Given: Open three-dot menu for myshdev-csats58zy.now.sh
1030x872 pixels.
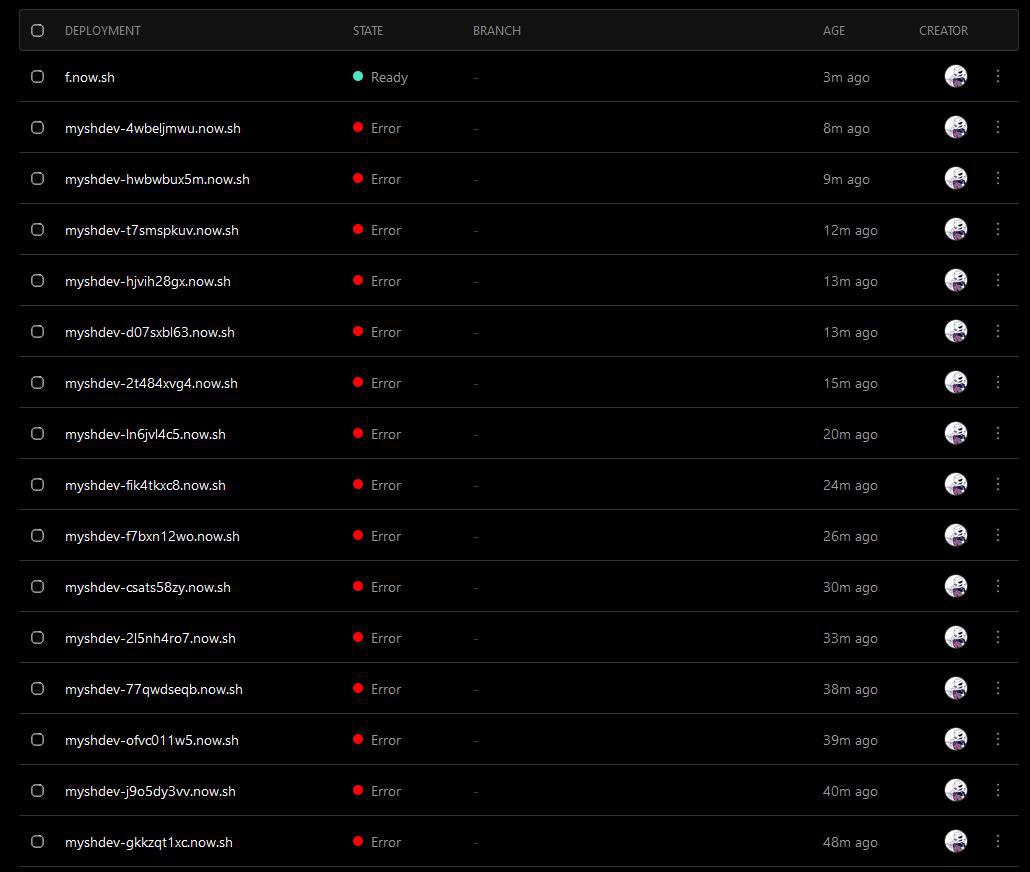Looking at the screenshot, I should [997, 586].
